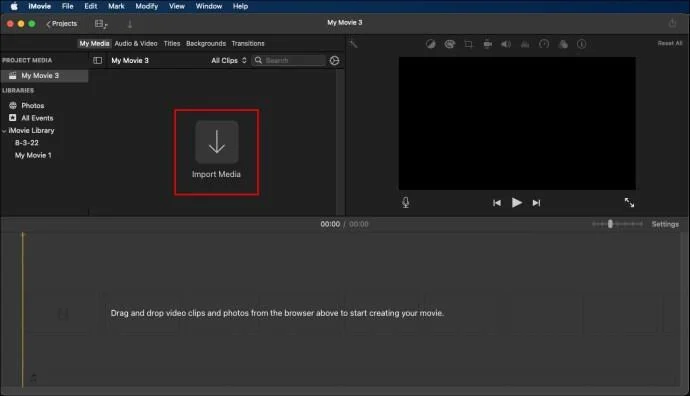Switch to the My Media tab
This screenshot has width=690, height=396.
click(x=94, y=44)
